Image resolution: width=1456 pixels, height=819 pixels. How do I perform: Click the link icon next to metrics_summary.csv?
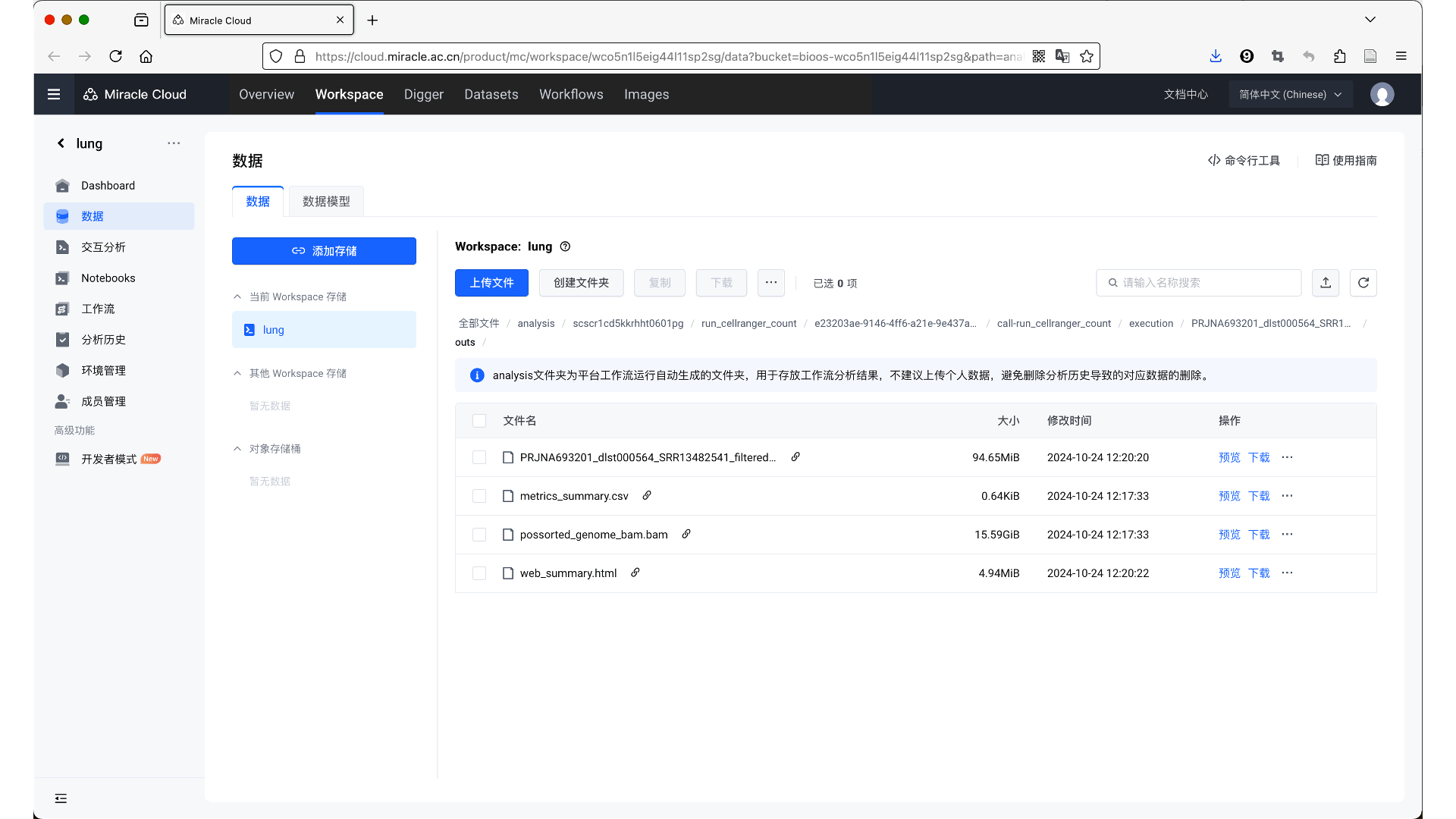pyautogui.click(x=646, y=495)
